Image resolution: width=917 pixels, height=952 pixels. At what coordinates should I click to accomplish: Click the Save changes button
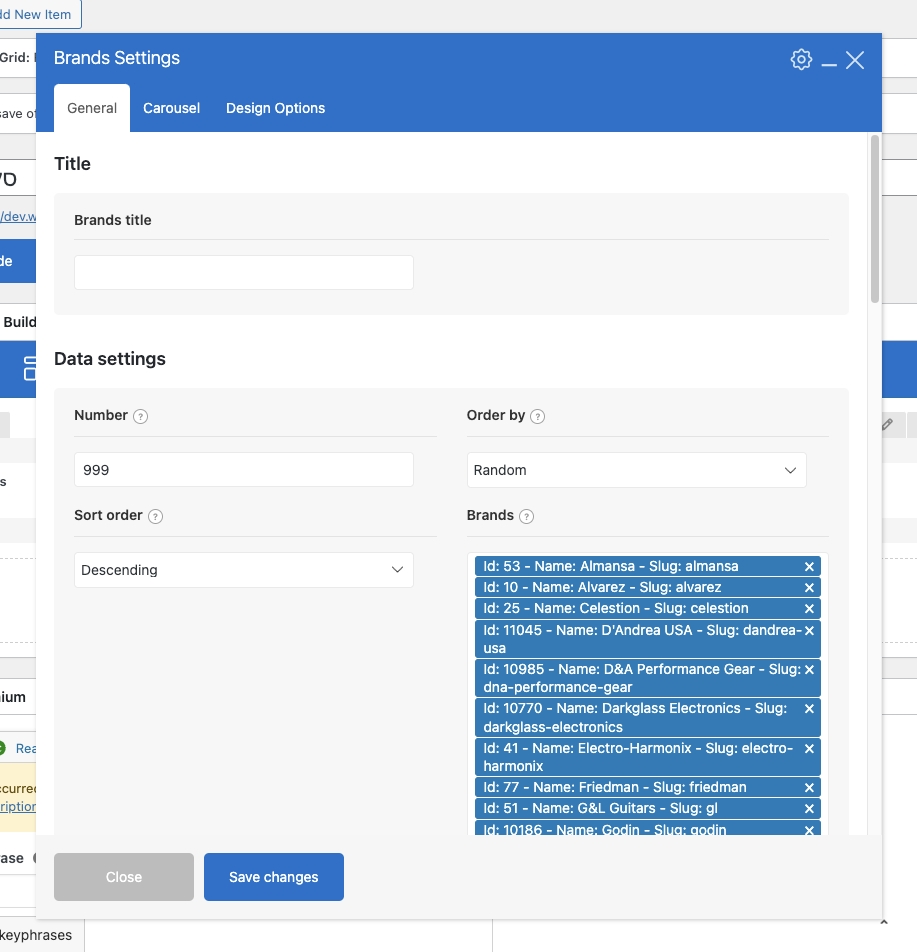274,877
